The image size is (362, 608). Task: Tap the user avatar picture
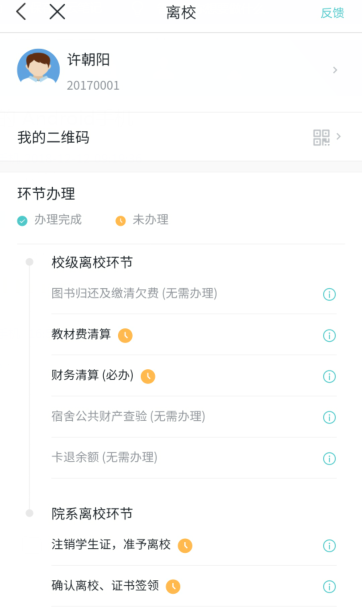tap(38, 66)
